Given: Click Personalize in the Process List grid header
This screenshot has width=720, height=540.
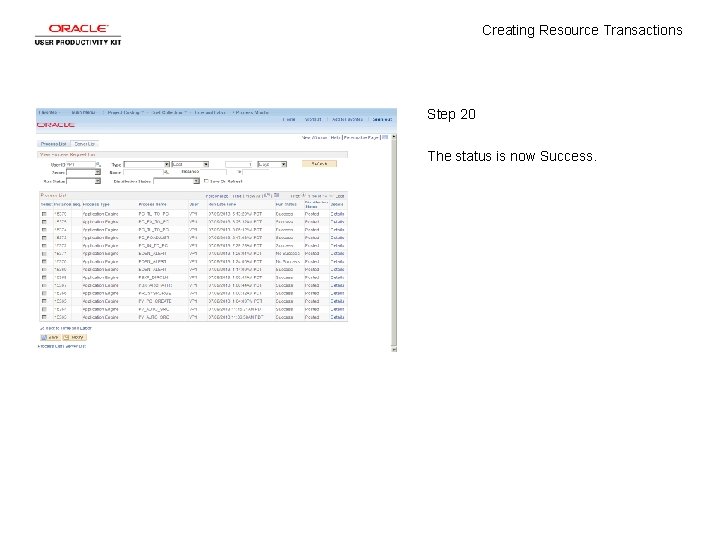Looking at the screenshot, I should (x=217, y=196).
